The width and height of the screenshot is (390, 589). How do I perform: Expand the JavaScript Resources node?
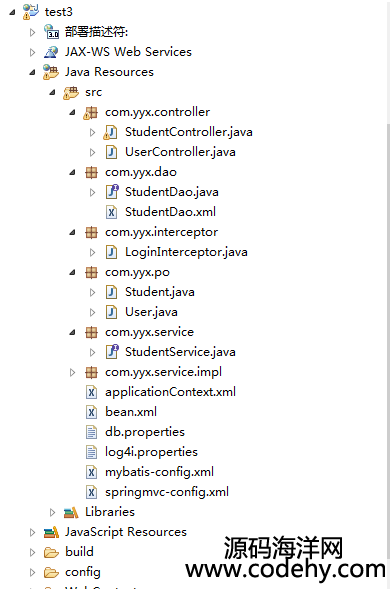(32, 532)
